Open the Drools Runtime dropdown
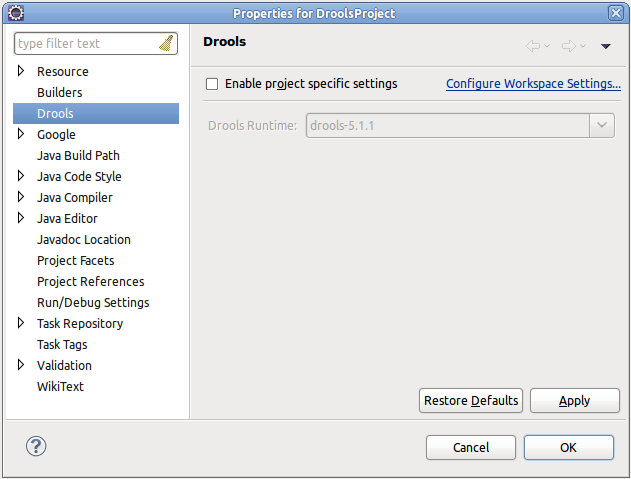 click(x=602, y=125)
